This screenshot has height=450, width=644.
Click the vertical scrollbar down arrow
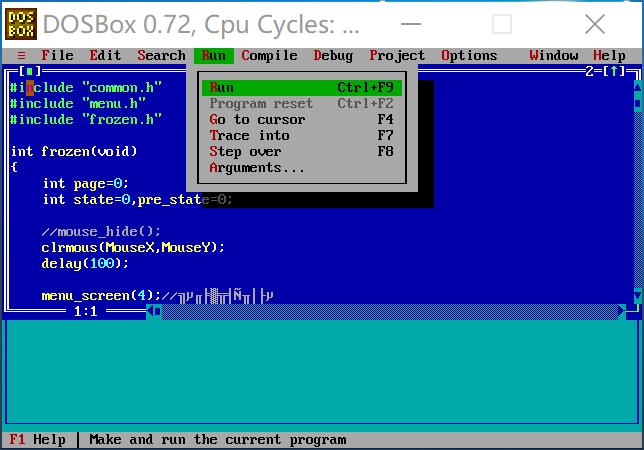(x=637, y=296)
